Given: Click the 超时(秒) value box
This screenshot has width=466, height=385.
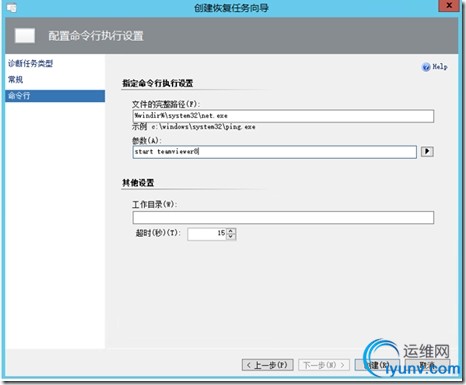Looking at the screenshot, I should point(207,234).
